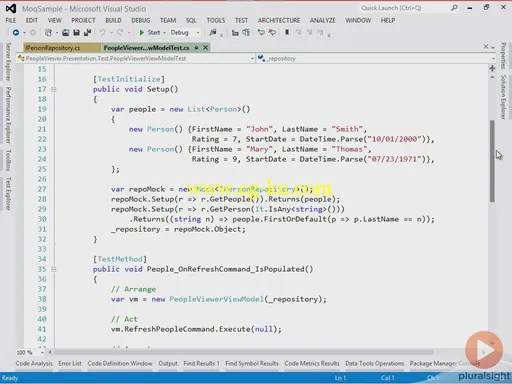This screenshot has height=384, width=512.
Task: Click the Undo toolbar icon
Action: point(102,32)
